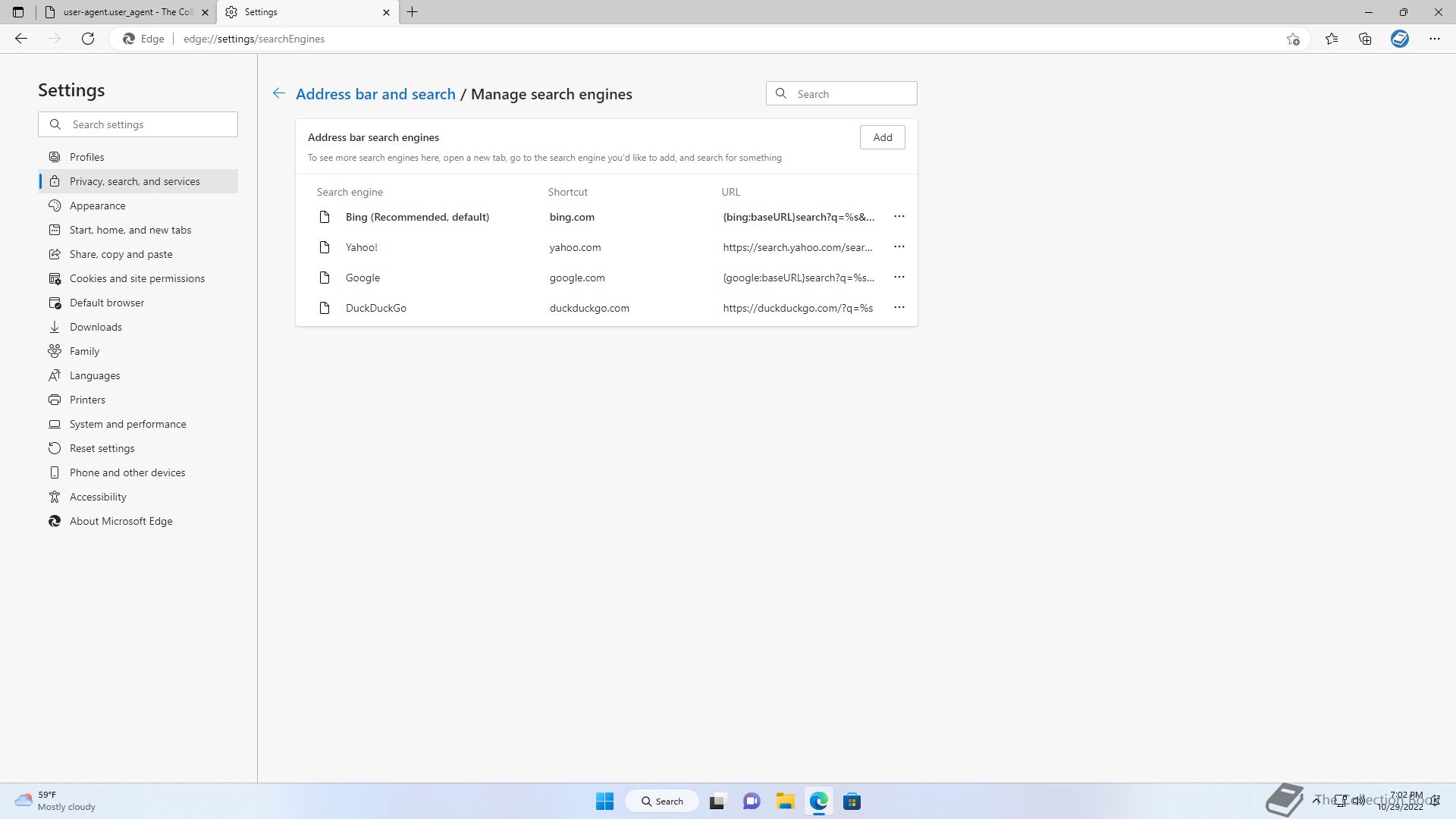The image size is (1456, 819).
Task: Select Privacy, search, and services
Action: 138,181
